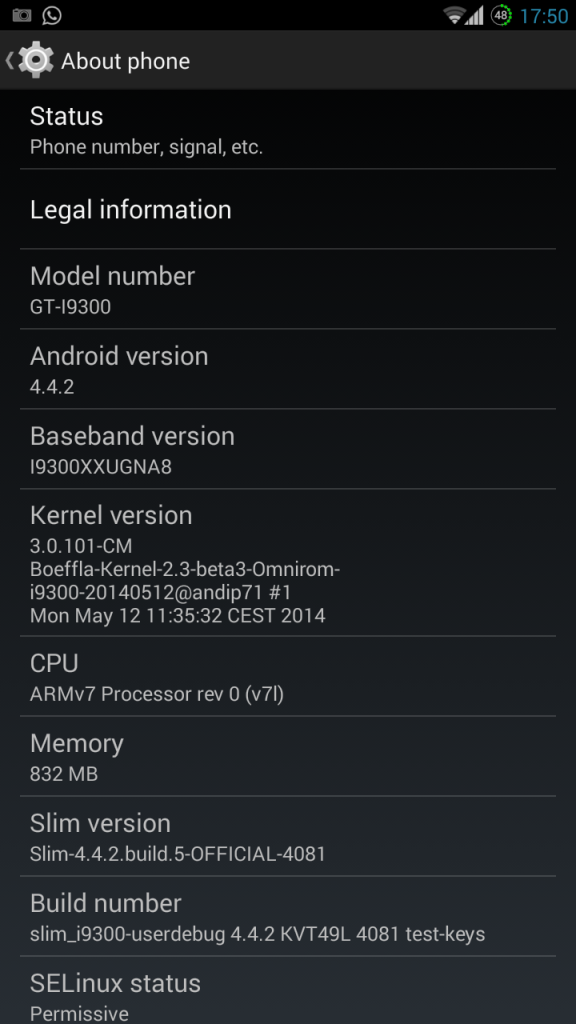Tap the Build number row
This screenshot has width=576, height=1024.
(287, 917)
